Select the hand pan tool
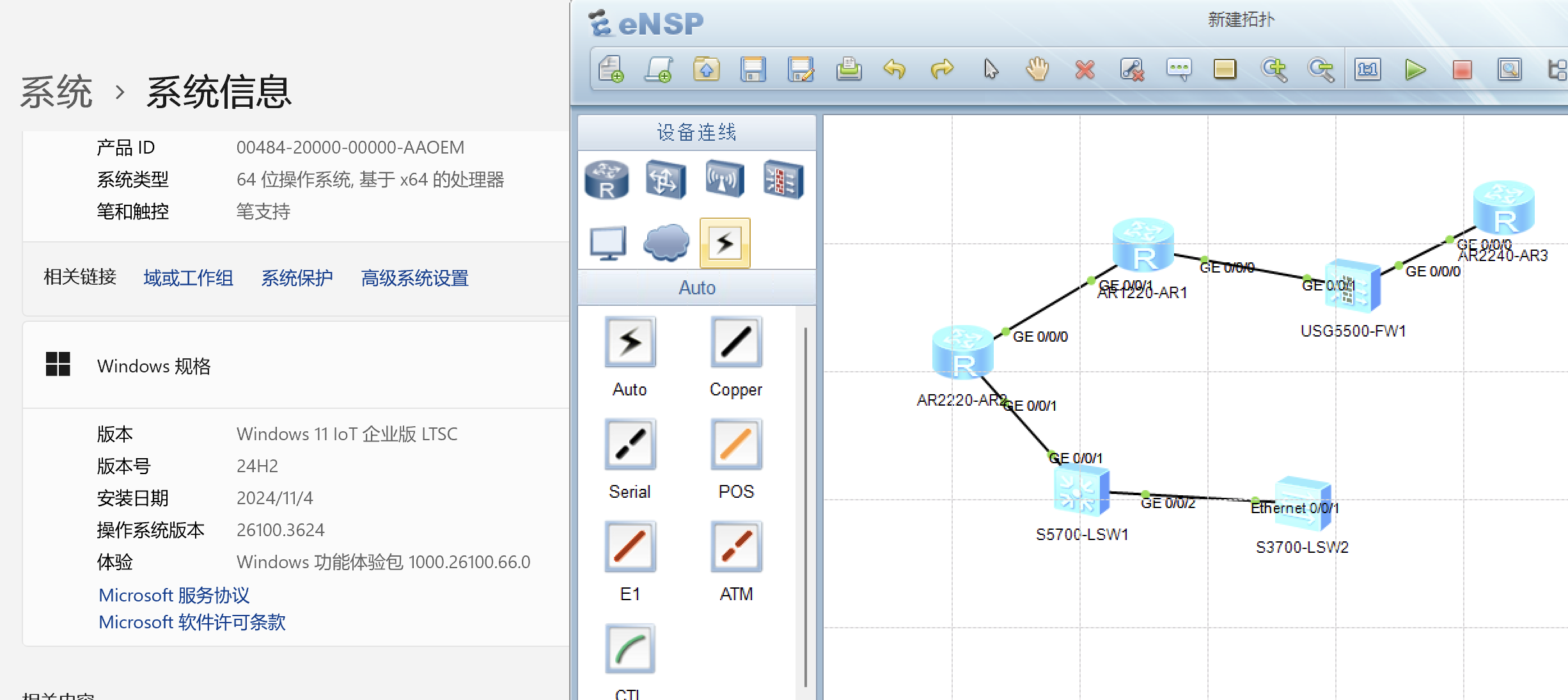1568x700 pixels. 1037,69
